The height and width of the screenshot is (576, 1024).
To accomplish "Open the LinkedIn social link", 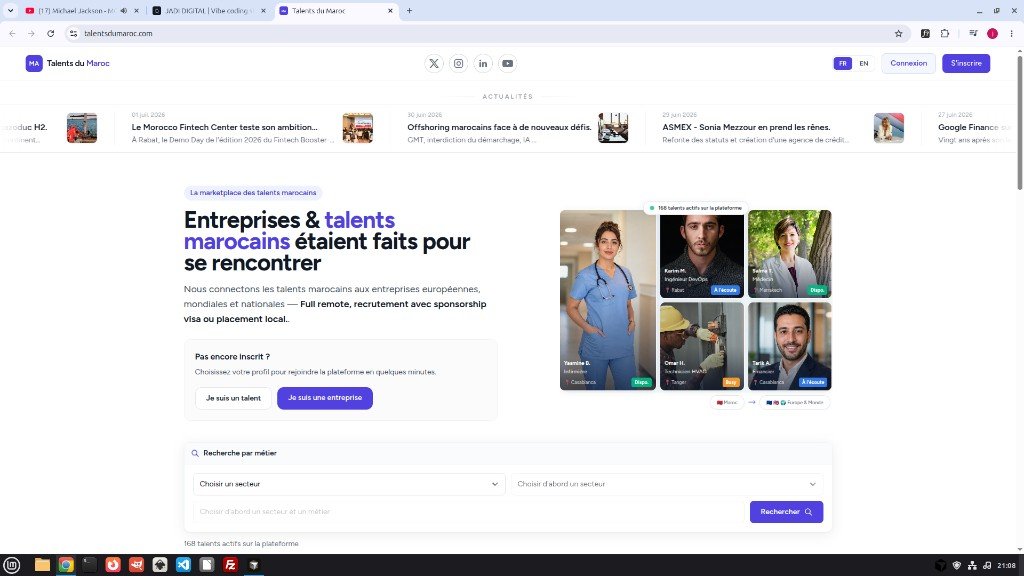I will click(483, 63).
